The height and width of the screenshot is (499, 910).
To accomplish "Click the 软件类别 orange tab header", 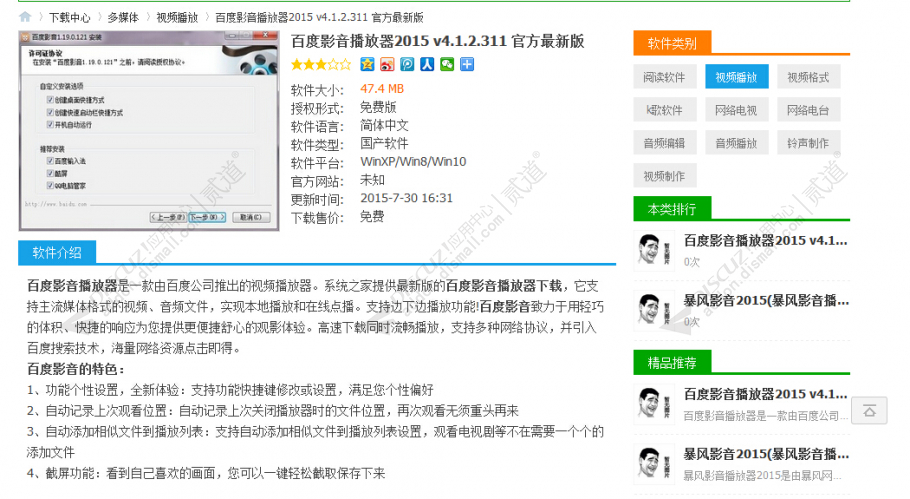I will pyautogui.click(x=672, y=43).
